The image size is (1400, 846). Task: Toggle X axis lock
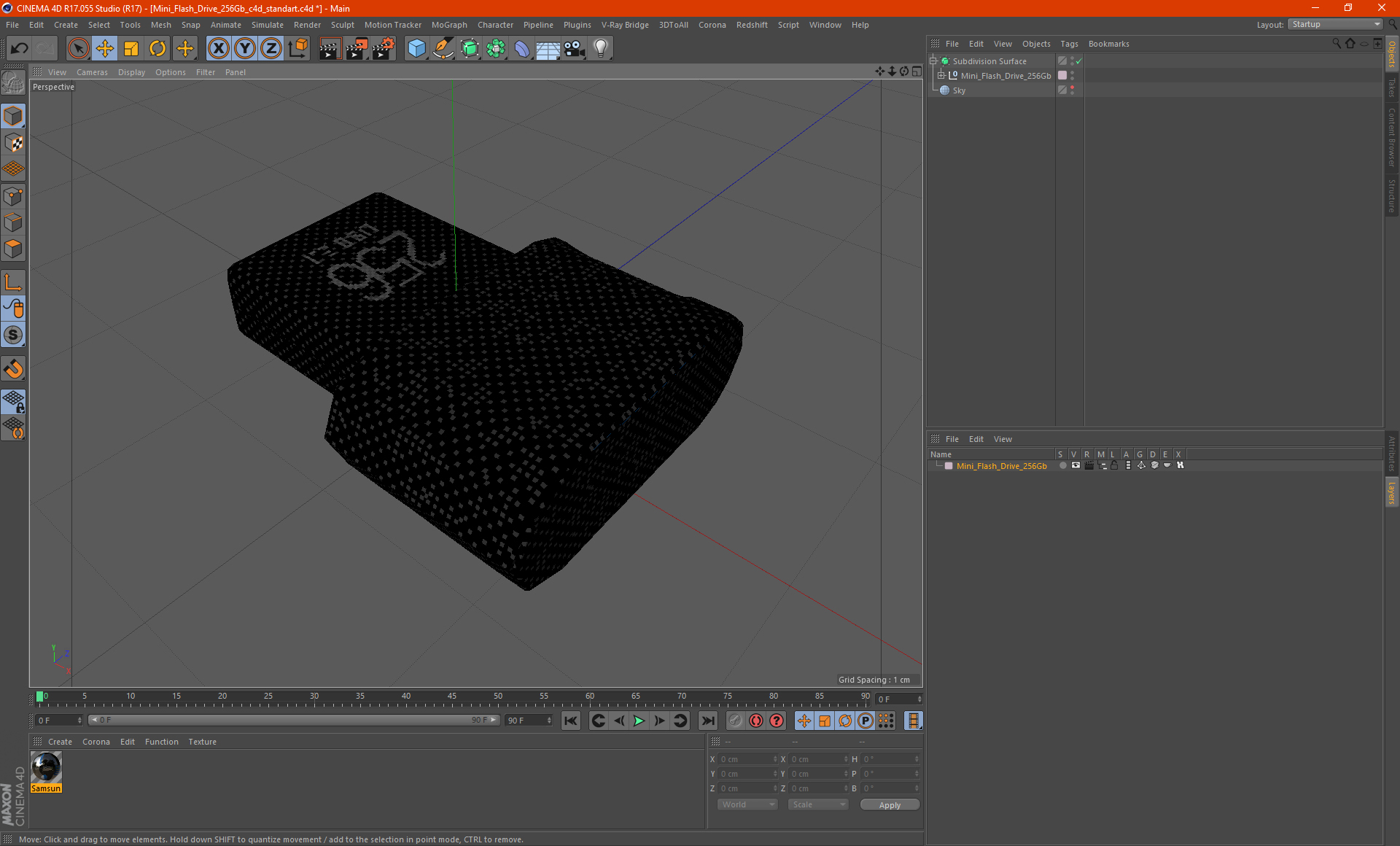tap(218, 49)
